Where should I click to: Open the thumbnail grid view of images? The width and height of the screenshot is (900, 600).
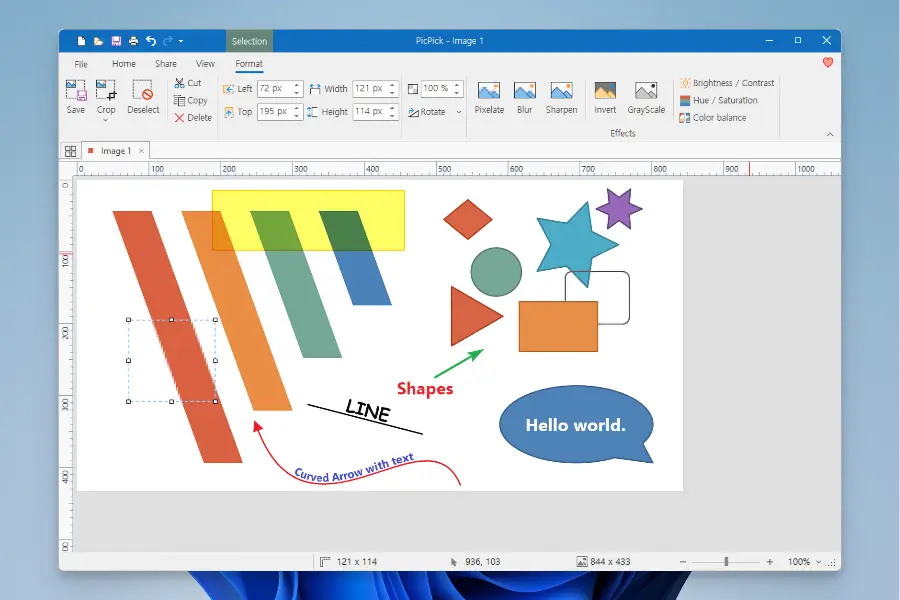(71, 151)
